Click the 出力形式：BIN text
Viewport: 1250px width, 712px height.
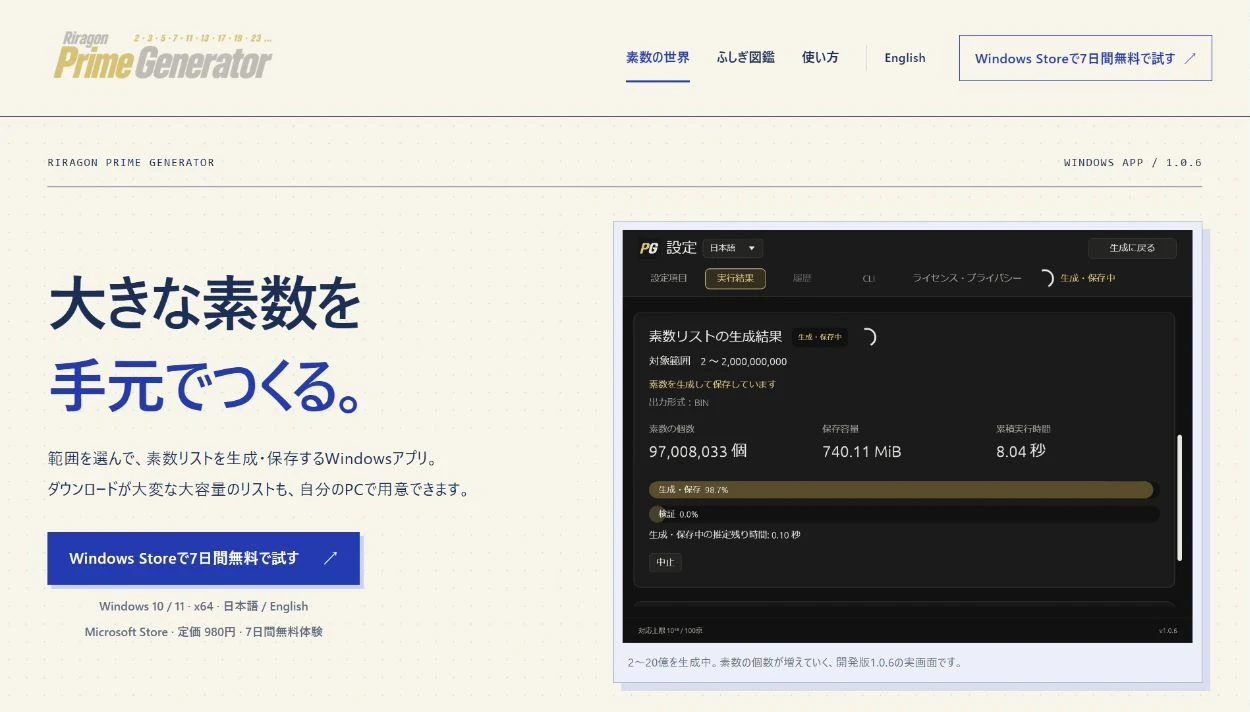(x=679, y=402)
